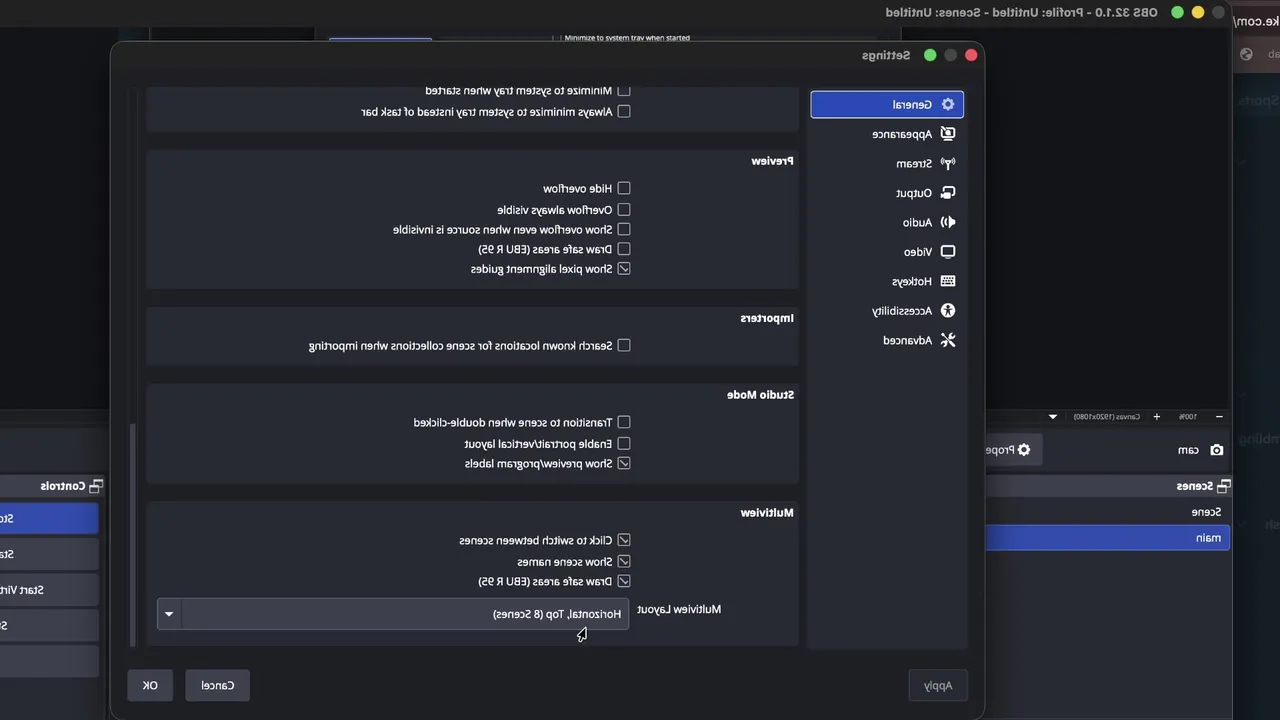Click the Settings pane vertical scrollbar
The width and height of the screenshot is (1280, 720).
[x=134, y=534]
